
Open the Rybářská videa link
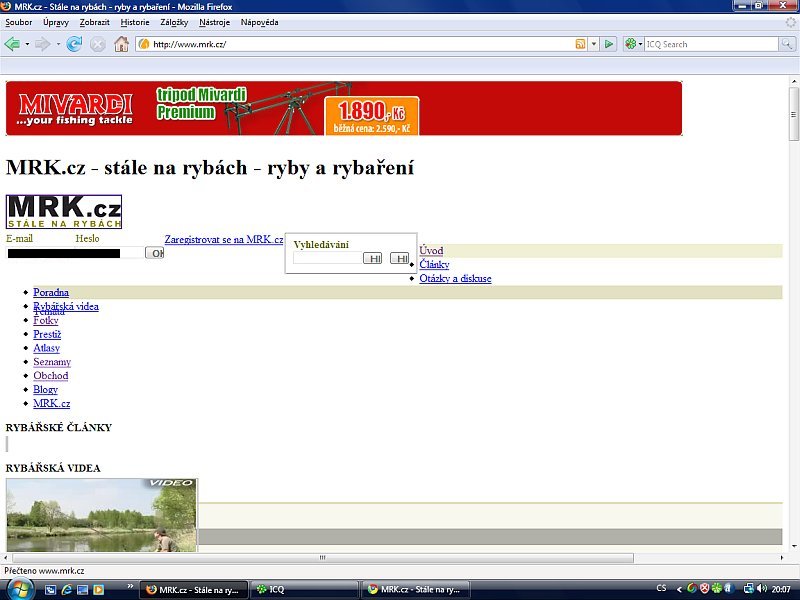[66, 306]
